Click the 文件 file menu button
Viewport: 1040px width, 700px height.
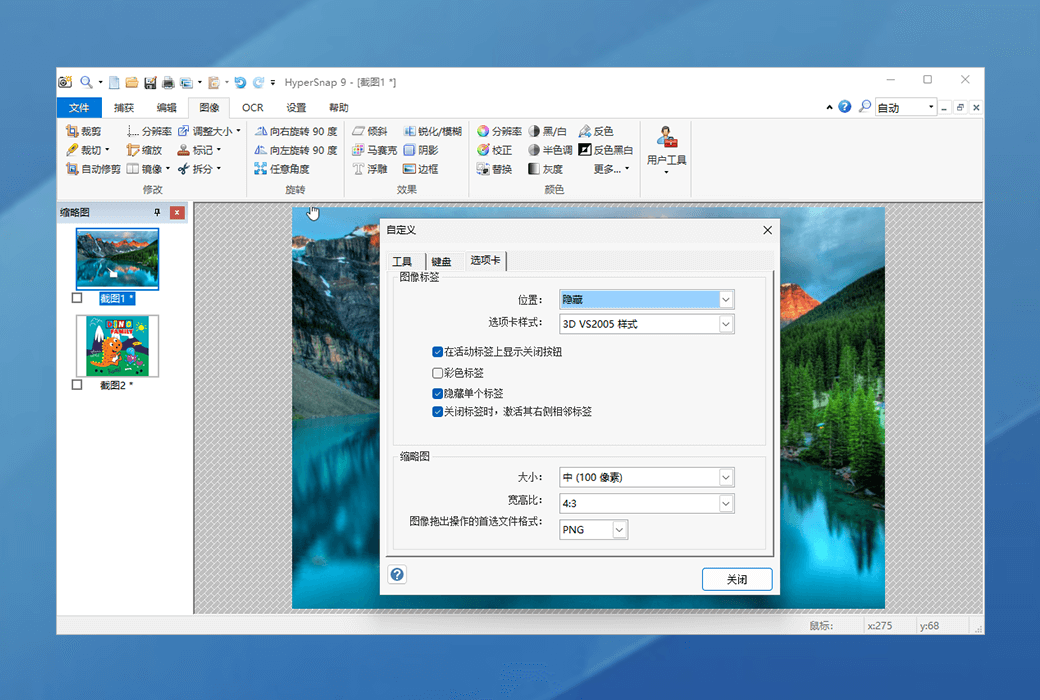pyautogui.click(x=79, y=108)
